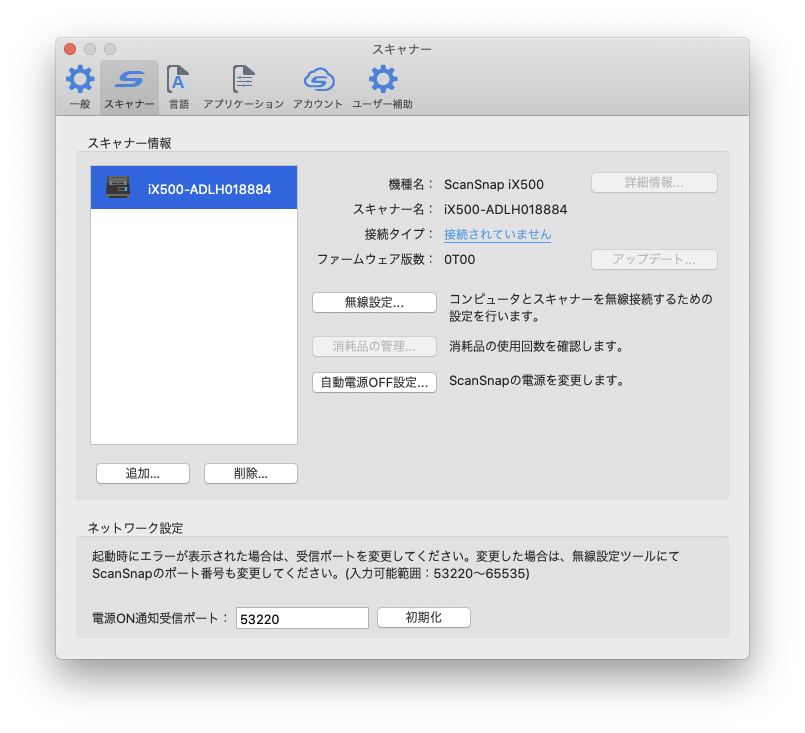
Task: Open 自動電源OFF設定... settings
Action: [374, 383]
